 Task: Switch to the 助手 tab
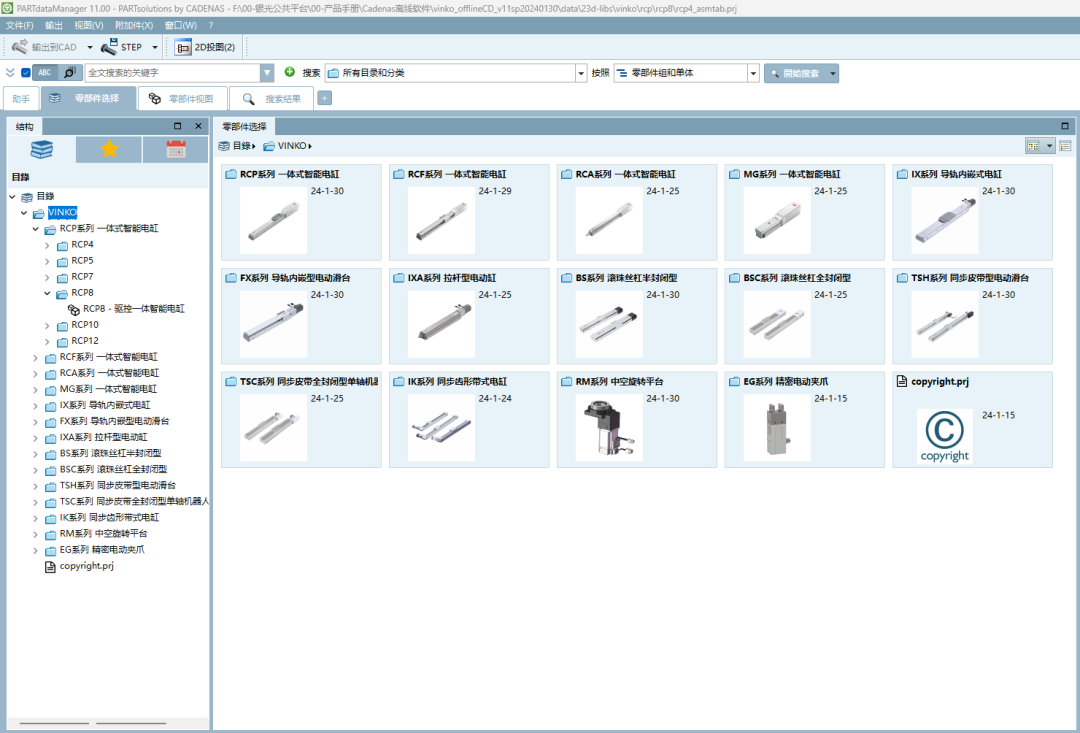click(21, 99)
